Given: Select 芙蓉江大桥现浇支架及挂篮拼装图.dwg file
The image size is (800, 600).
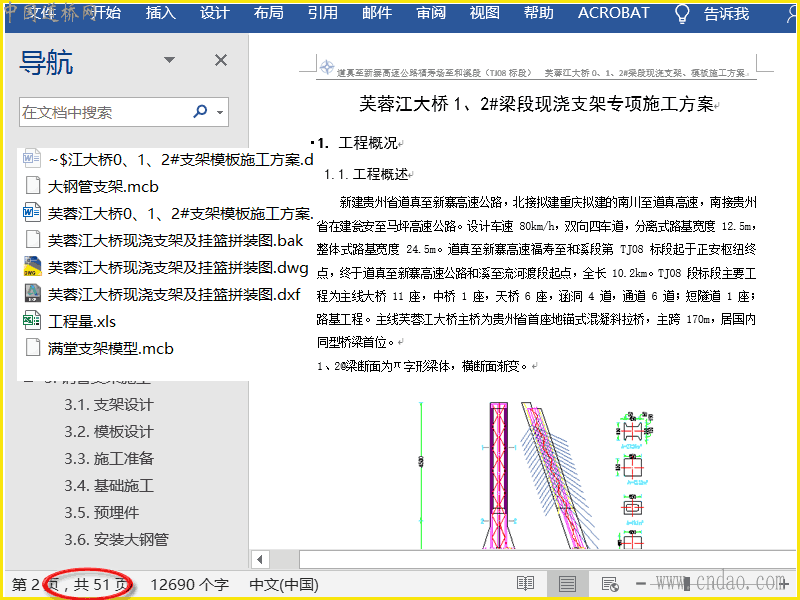Looking at the screenshot, I should [x=178, y=268].
